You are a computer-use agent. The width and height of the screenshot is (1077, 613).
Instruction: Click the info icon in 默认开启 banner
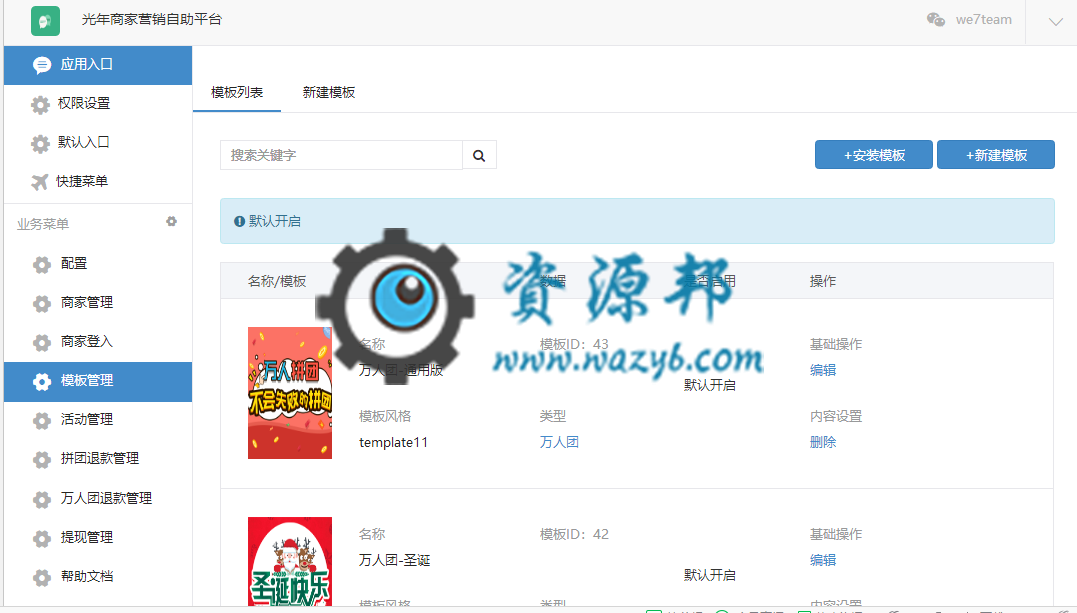pyautogui.click(x=239, y=221)
